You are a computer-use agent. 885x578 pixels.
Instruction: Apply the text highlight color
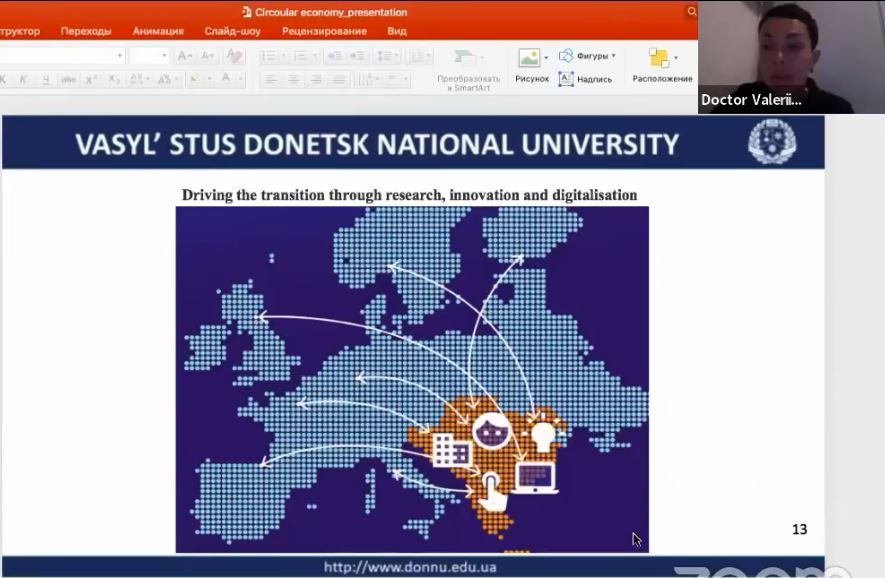coord(196,79)
